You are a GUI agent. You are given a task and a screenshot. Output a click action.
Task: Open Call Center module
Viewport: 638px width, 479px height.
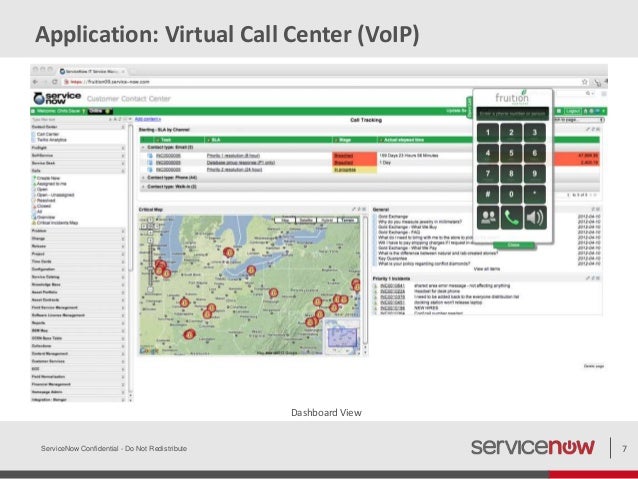(x=48, y=134)
